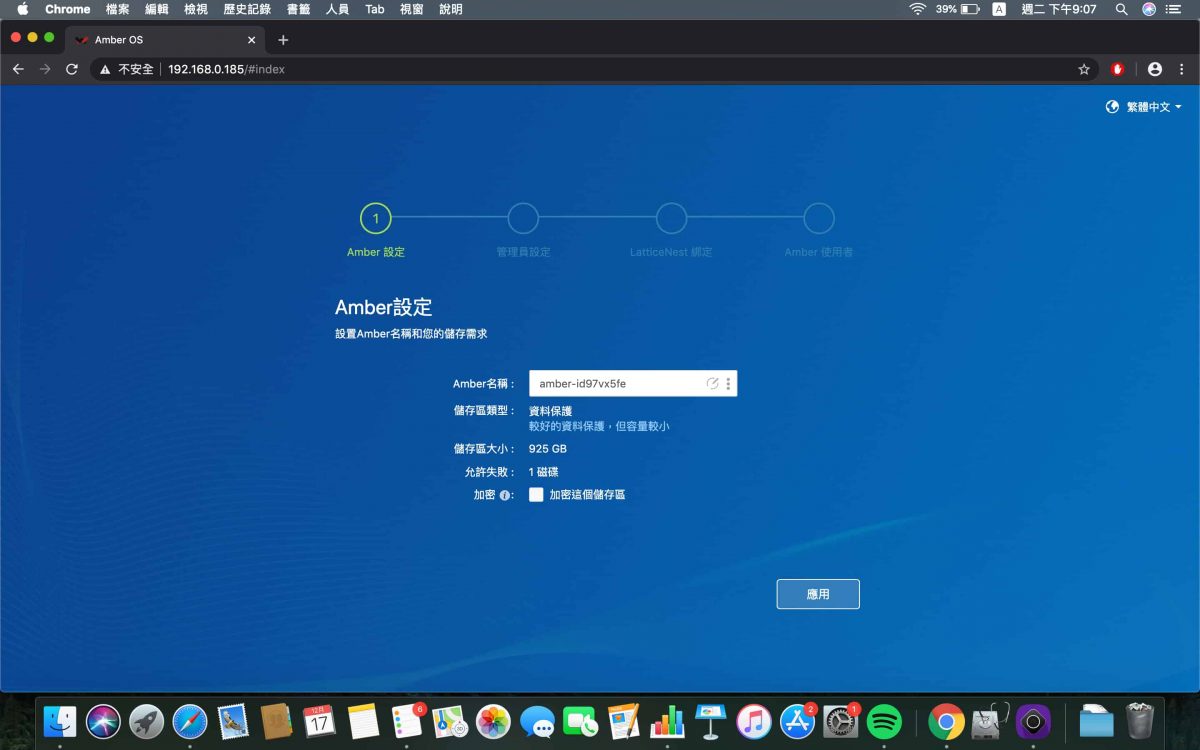Click the encryption info icon
Screen dimensions: 1200x750
[x=505, y=495]
